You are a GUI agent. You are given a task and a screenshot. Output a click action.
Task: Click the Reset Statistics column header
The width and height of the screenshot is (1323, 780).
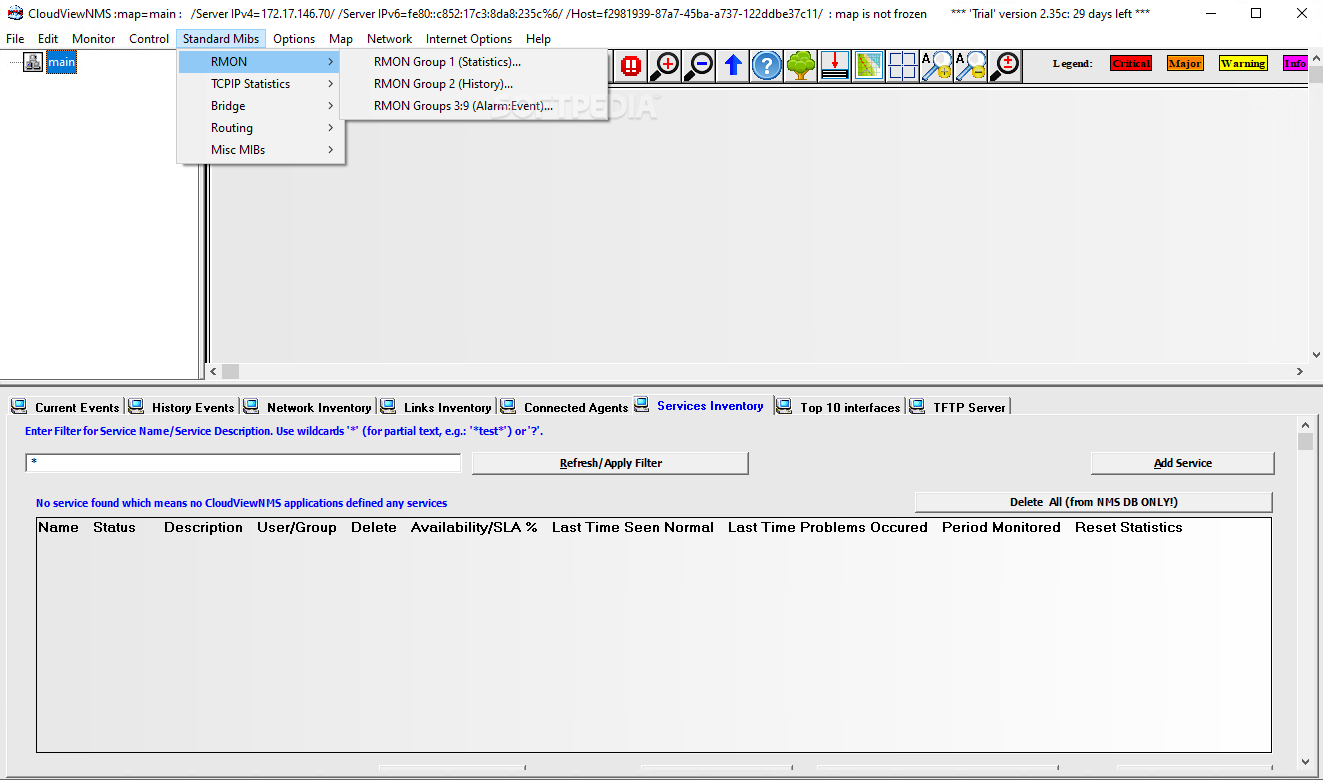pyautogui.click(x=1129, y=527)
